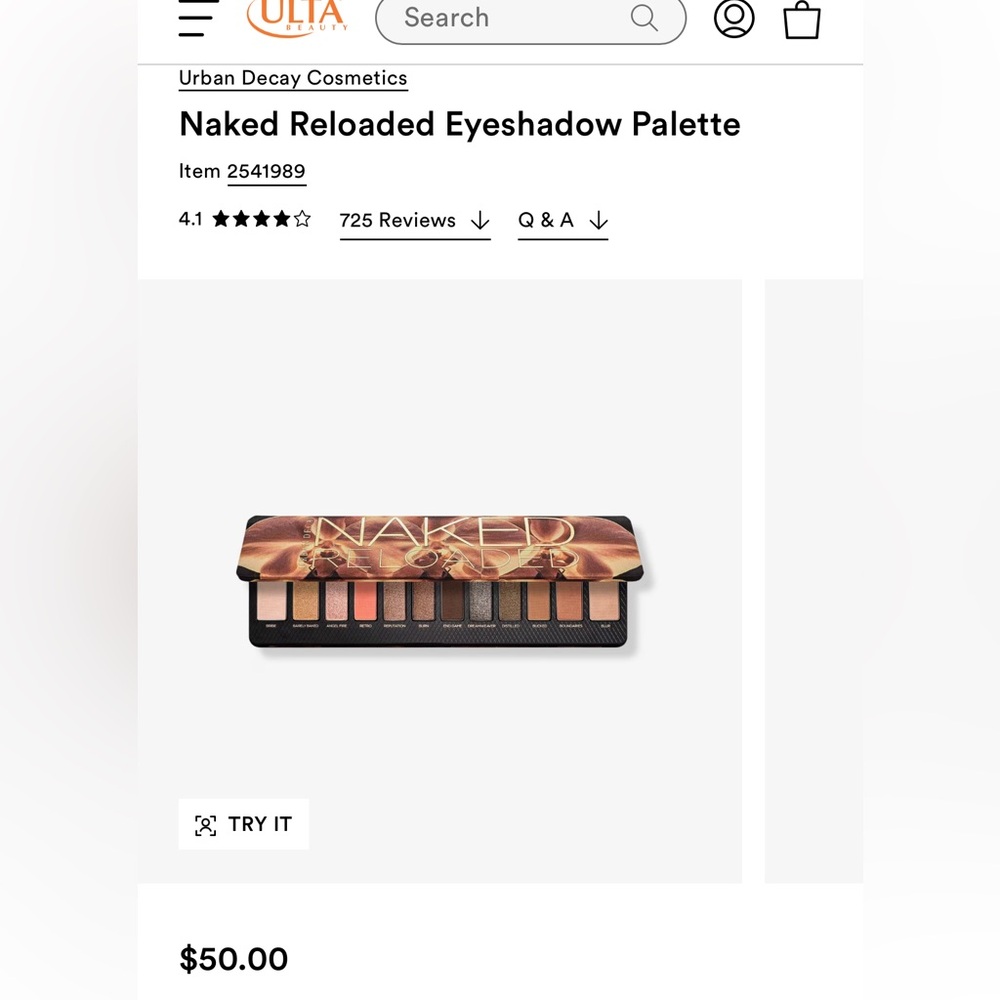Click the partially visible next product image
The height and width of the screenshot is (1000, 1000).
(815, 580)
